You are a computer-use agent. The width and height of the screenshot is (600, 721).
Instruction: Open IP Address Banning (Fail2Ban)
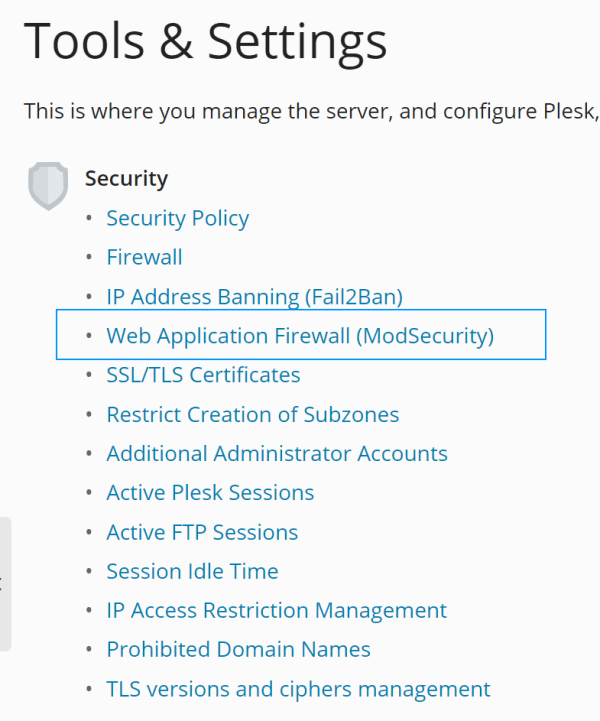pos(254,296)
